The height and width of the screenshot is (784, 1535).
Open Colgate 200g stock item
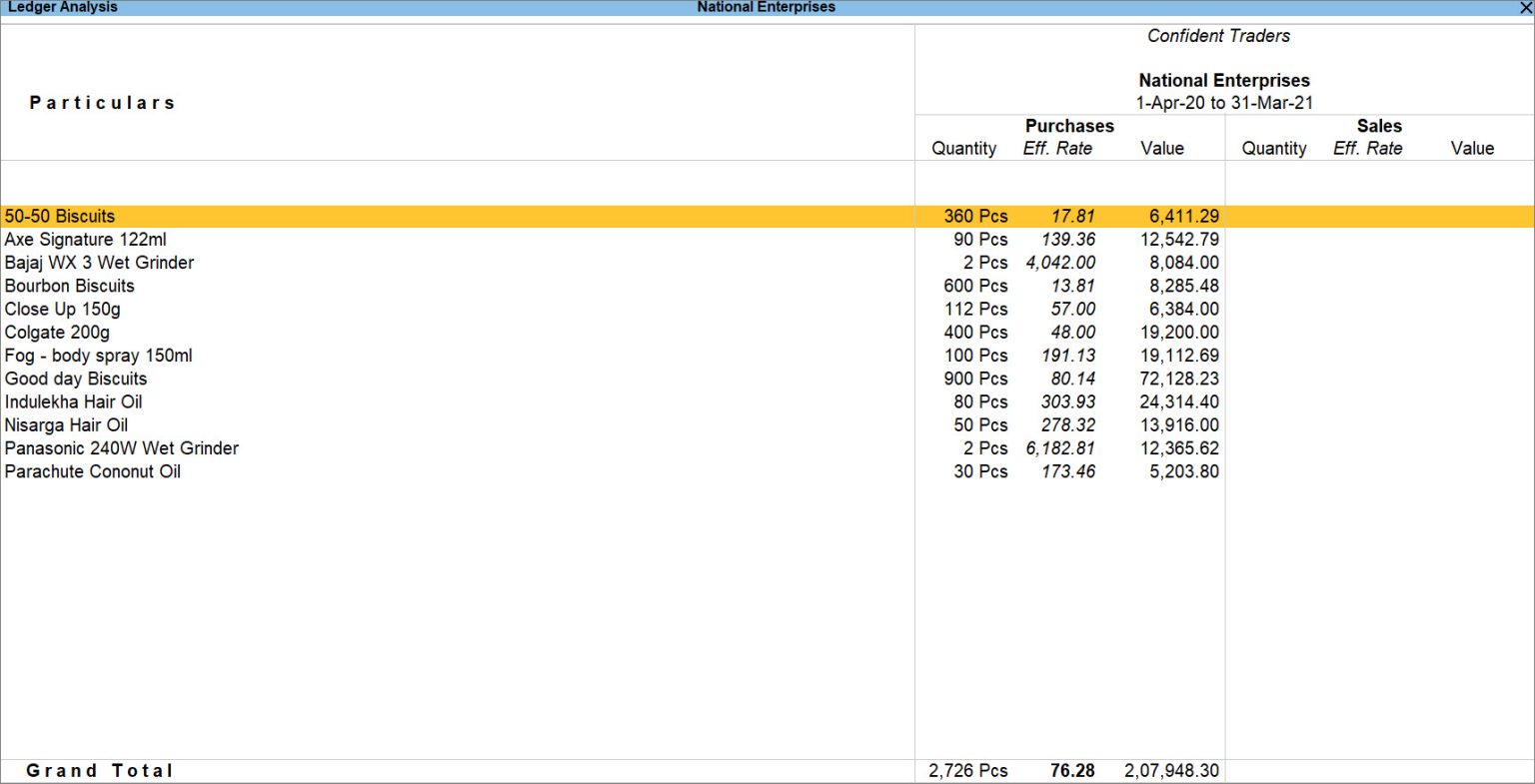(57, 333)
